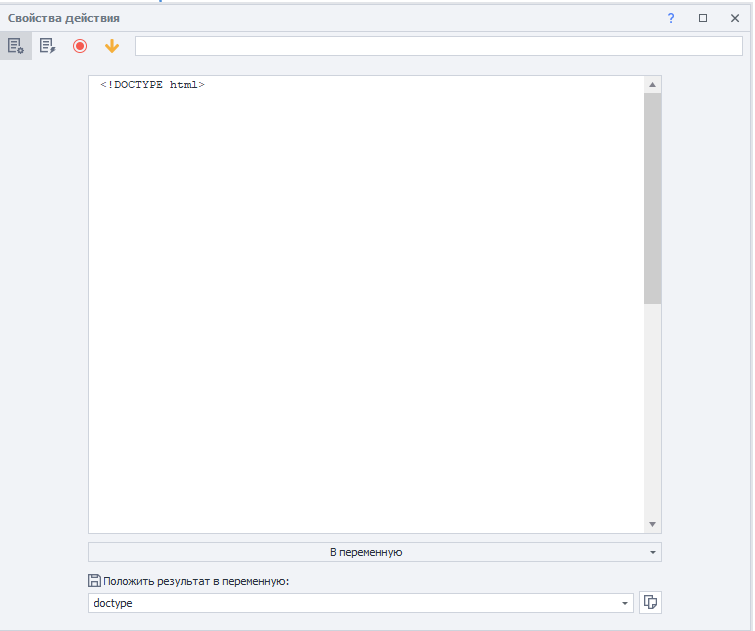
Task: Click the '<!DOCTYPE html>' text line
Action: click(x=152, y=85)
